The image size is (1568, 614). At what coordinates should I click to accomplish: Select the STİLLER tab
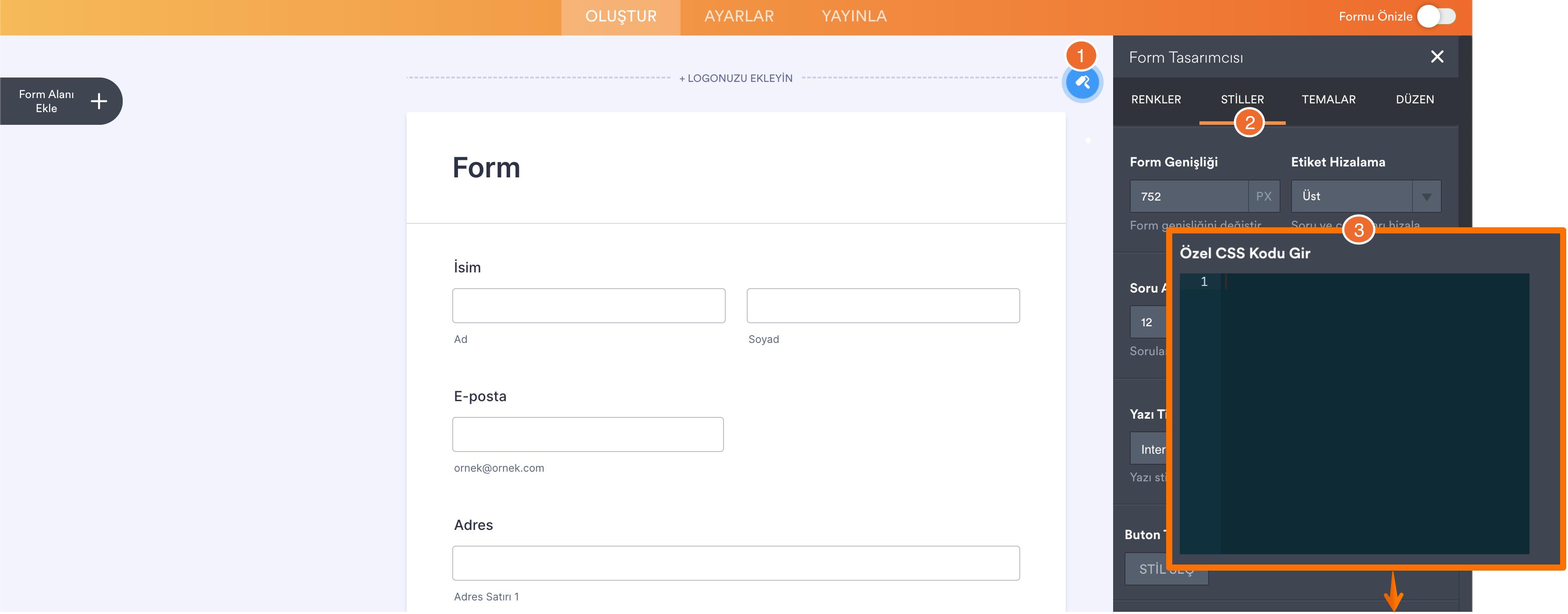click(1242, 99)
